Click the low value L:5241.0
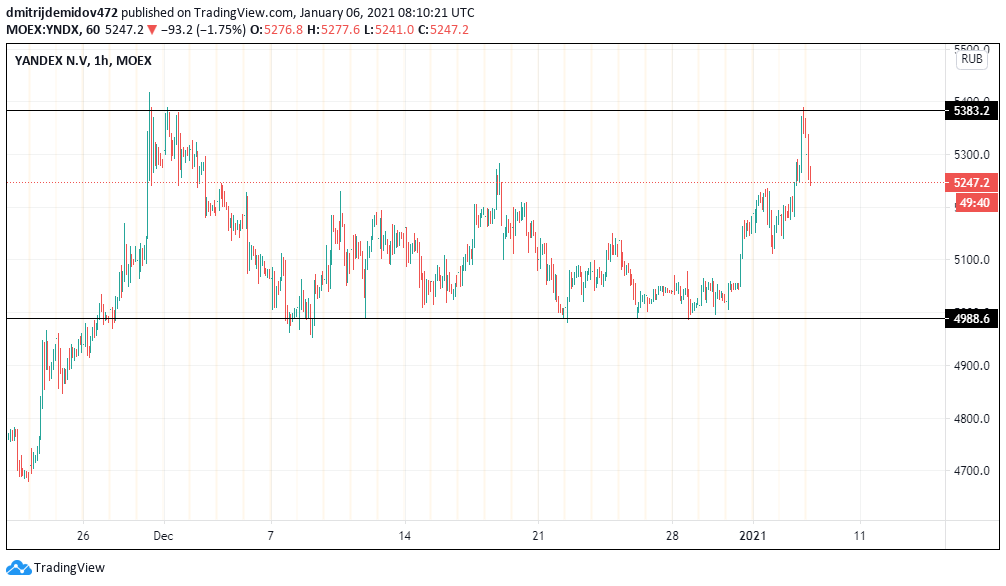This screenshot has width=1006, height=586. pyautogui.click(x=389, y=30)
